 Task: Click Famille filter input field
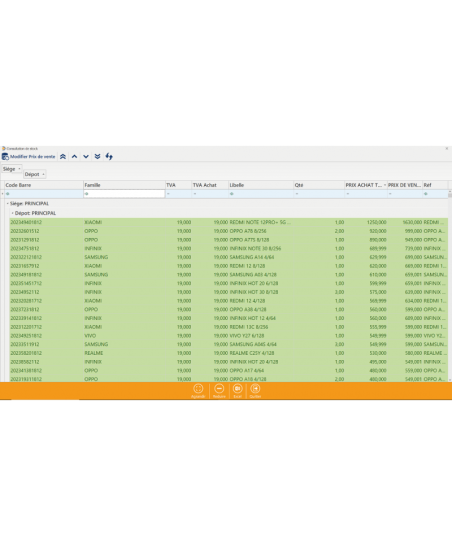tap(124, 194)
